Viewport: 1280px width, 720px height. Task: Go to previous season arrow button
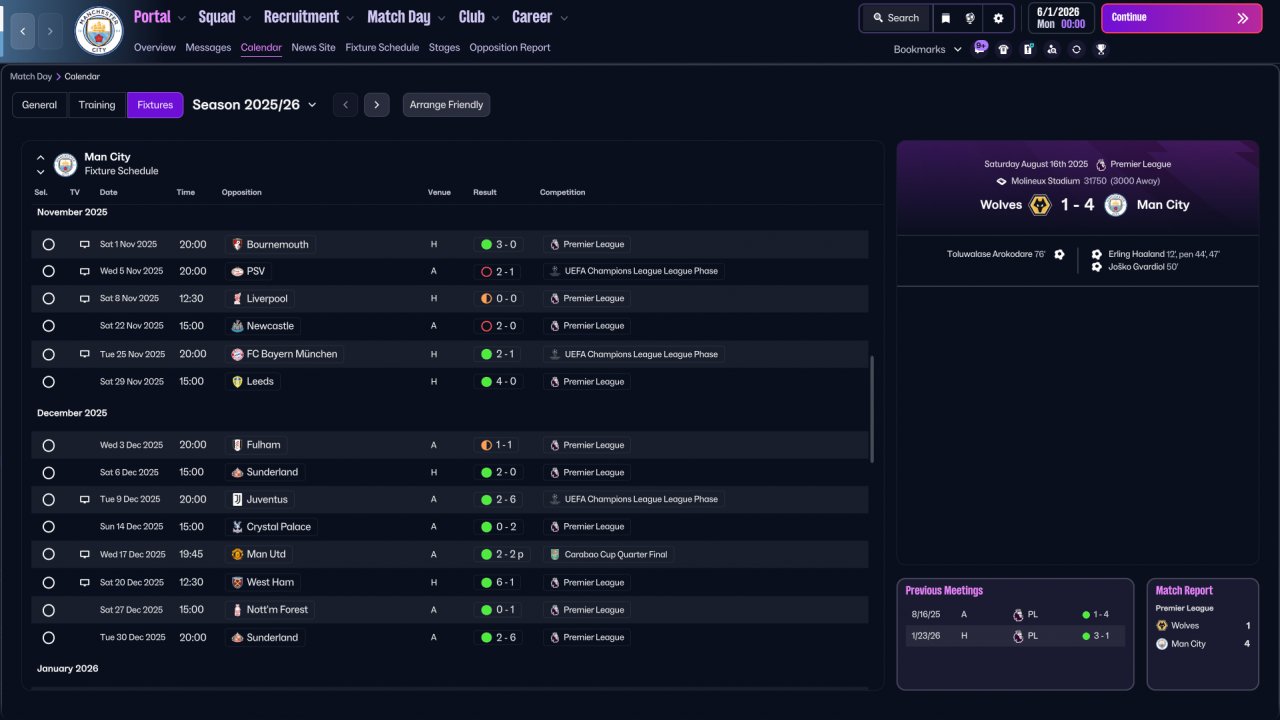[345, 105]
